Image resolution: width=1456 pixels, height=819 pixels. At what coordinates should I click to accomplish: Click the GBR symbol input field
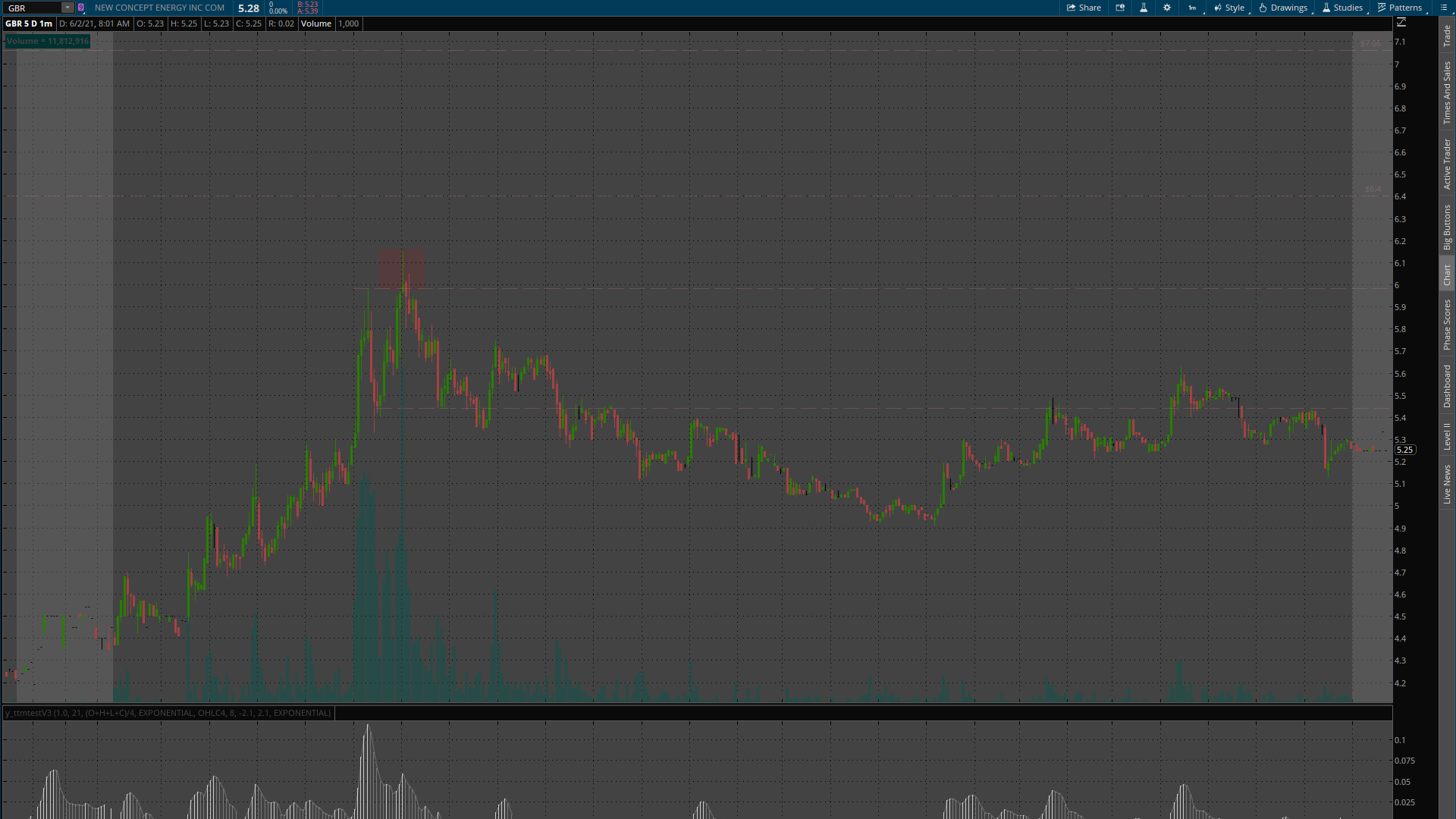coord(32,8)
